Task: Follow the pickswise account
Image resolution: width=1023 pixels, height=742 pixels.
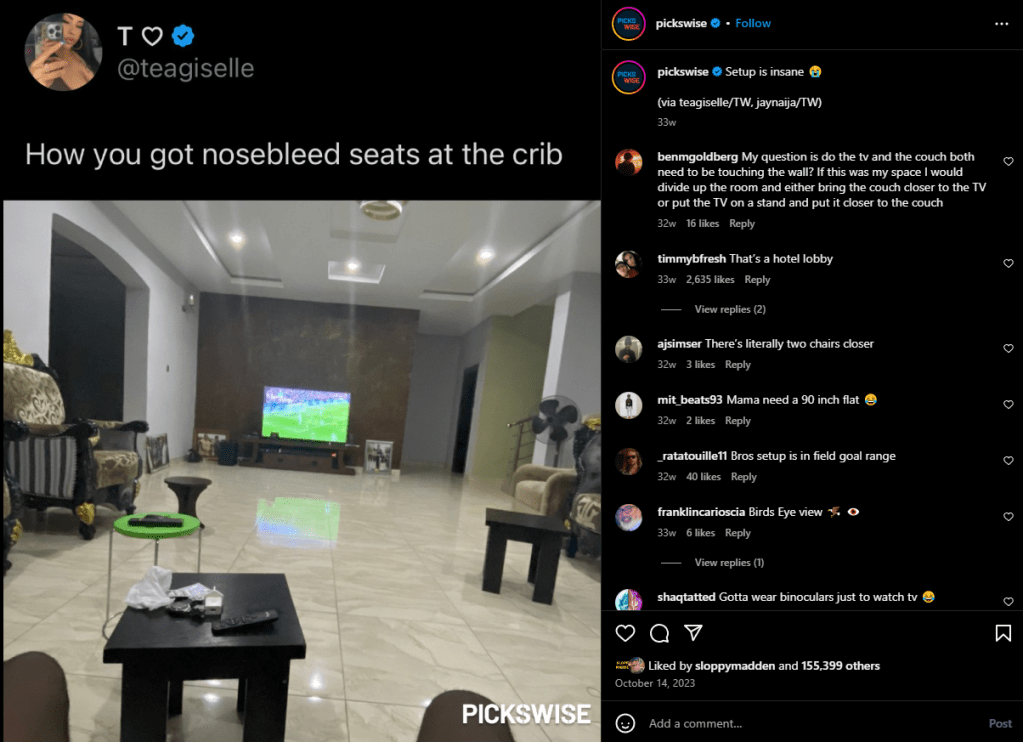Action: tap(752, 23)
